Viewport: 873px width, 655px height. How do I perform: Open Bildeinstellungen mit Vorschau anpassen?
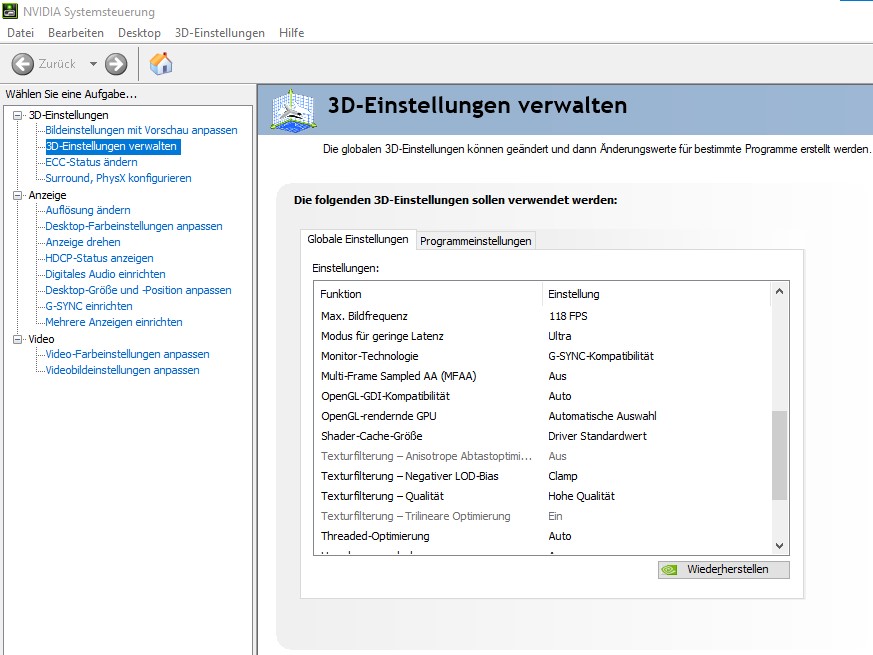(x=141, y=130)
